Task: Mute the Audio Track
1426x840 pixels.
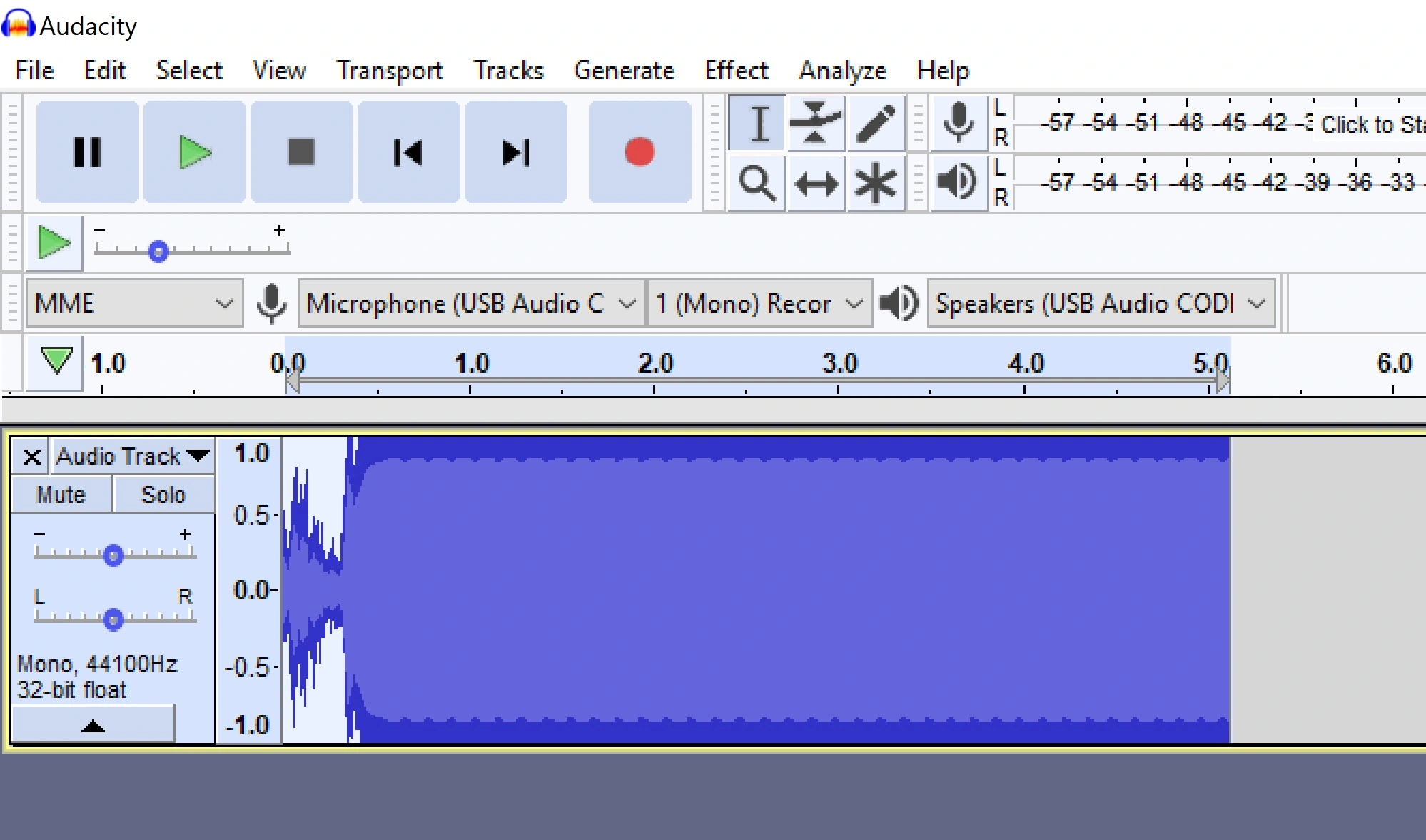Action: point(61,495)
